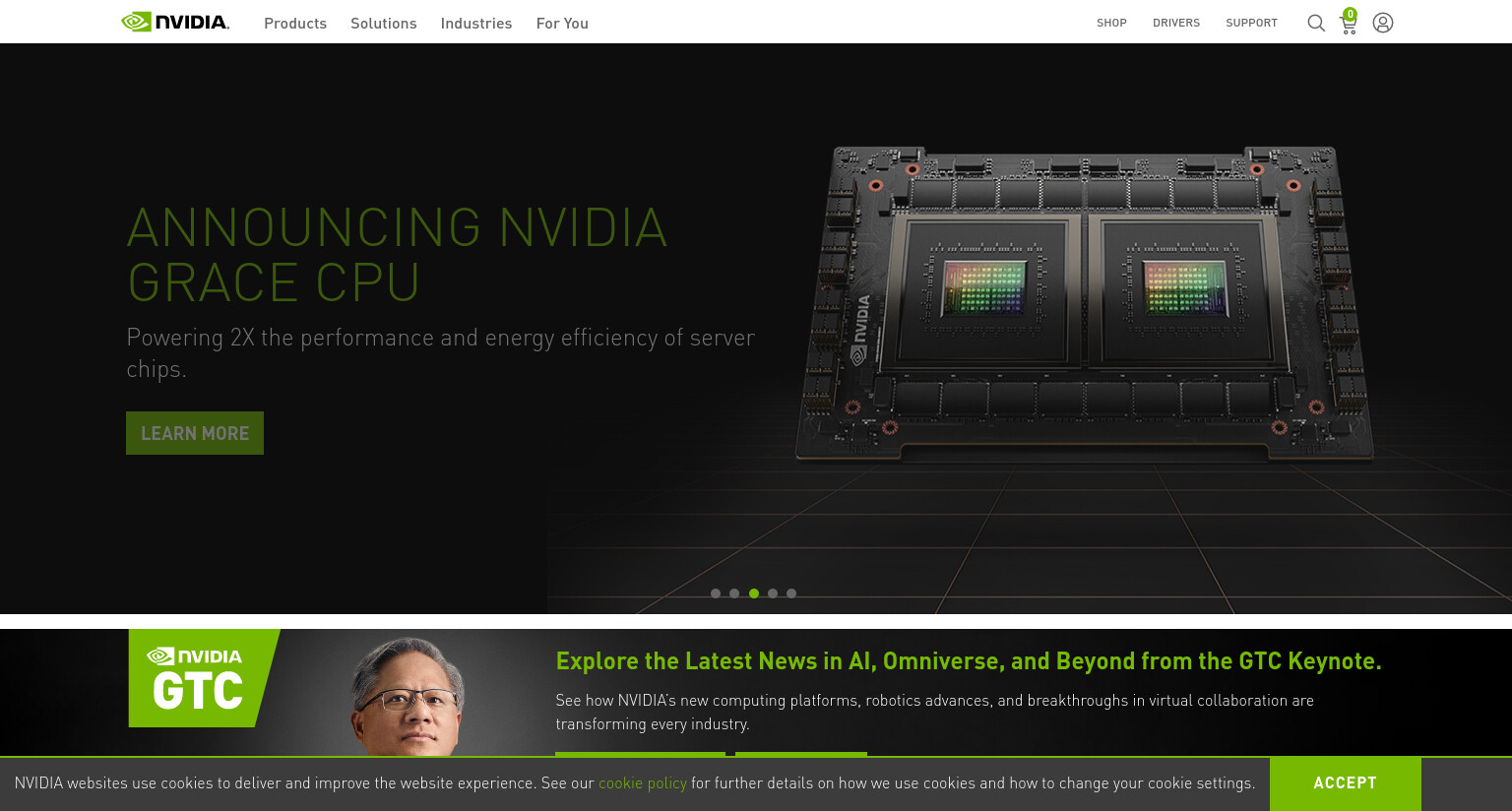Click the Grace CPU superchip image
The image size is (1512, 811).
click(1085, 303)
